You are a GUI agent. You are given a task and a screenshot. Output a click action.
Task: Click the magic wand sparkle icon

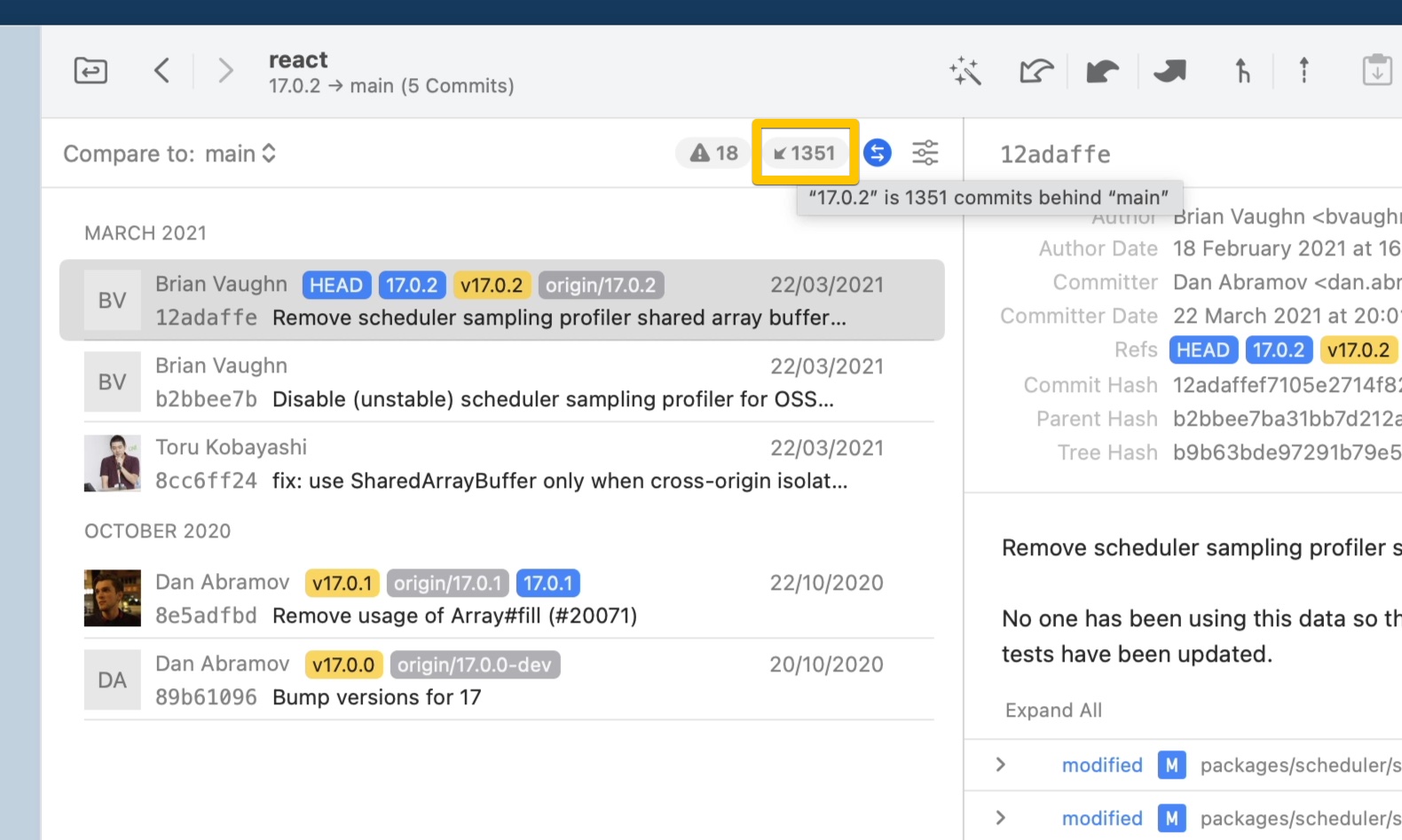965,71
